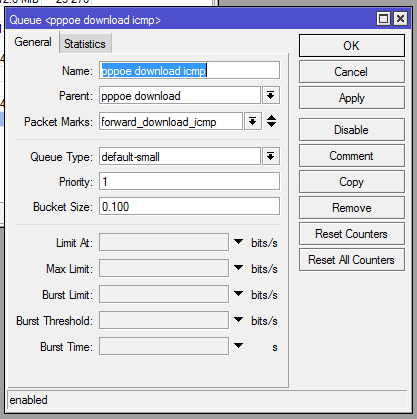The width and height of the screenshot is (417, 419).
Task: Click the disabled Max Limit field
Action: (x=164, y=268)
